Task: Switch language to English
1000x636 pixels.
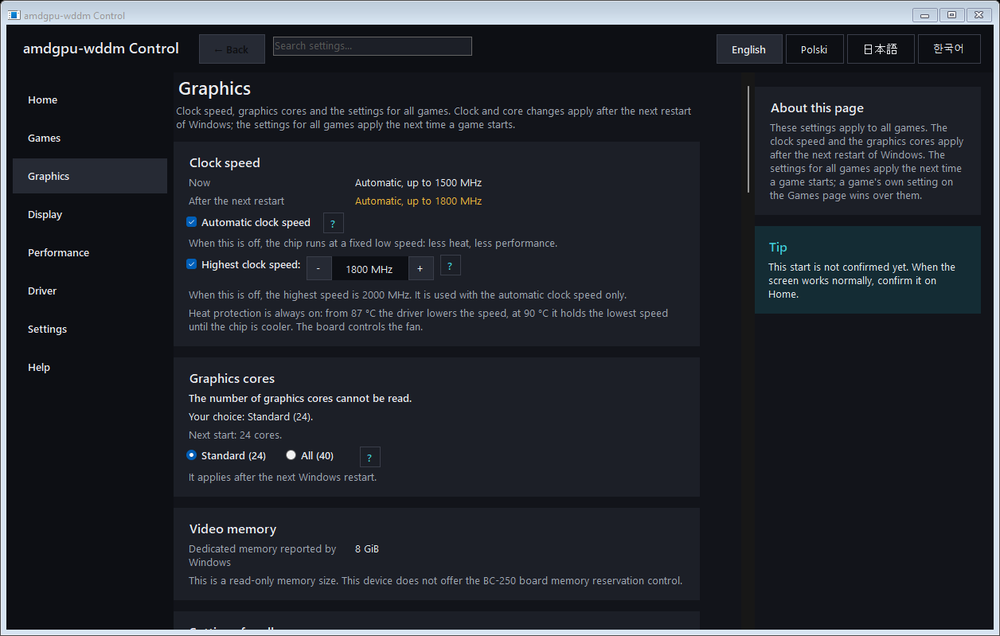Action: tap(749, 49)
